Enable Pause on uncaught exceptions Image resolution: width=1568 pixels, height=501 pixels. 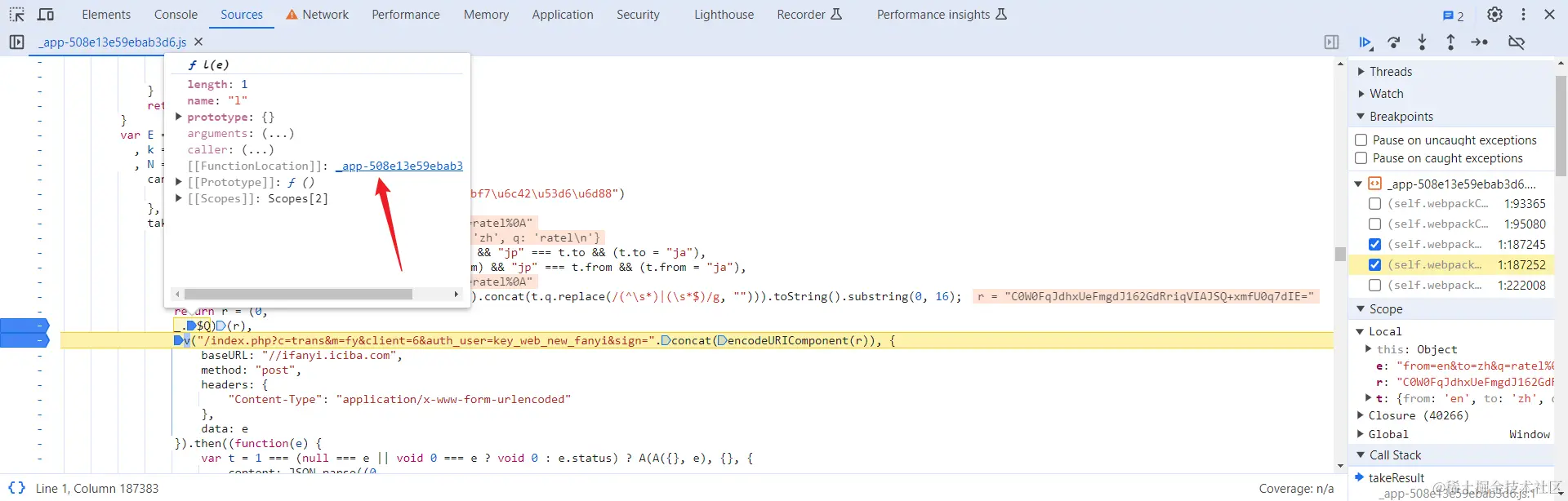[x=1361, y=140]
